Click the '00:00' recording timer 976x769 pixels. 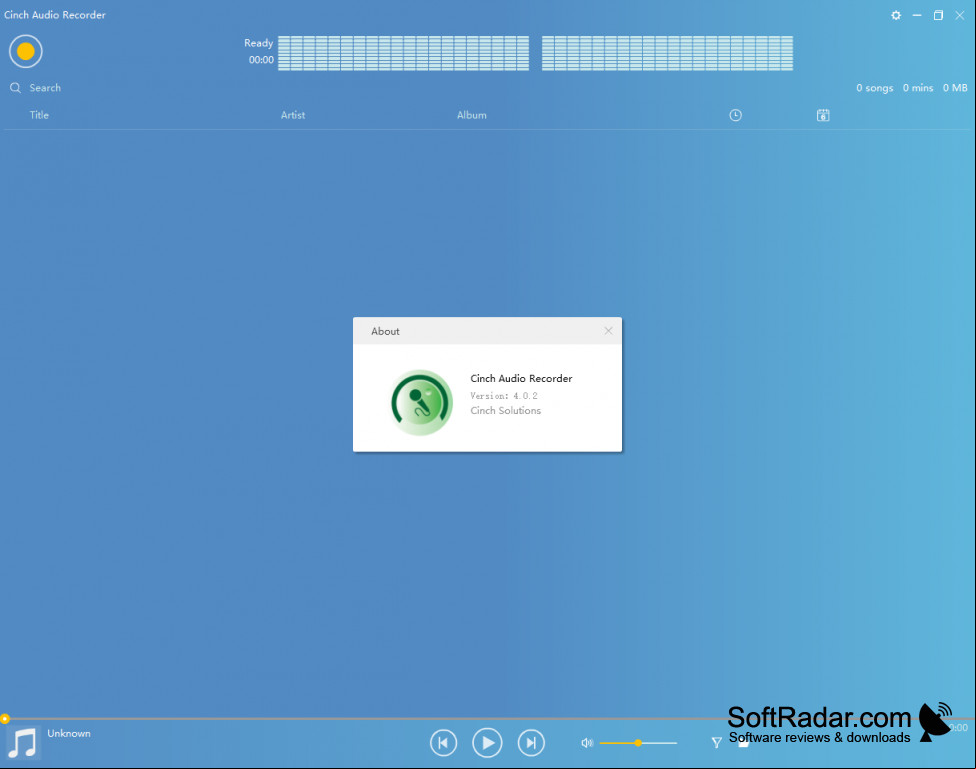(x=261, y=60)
